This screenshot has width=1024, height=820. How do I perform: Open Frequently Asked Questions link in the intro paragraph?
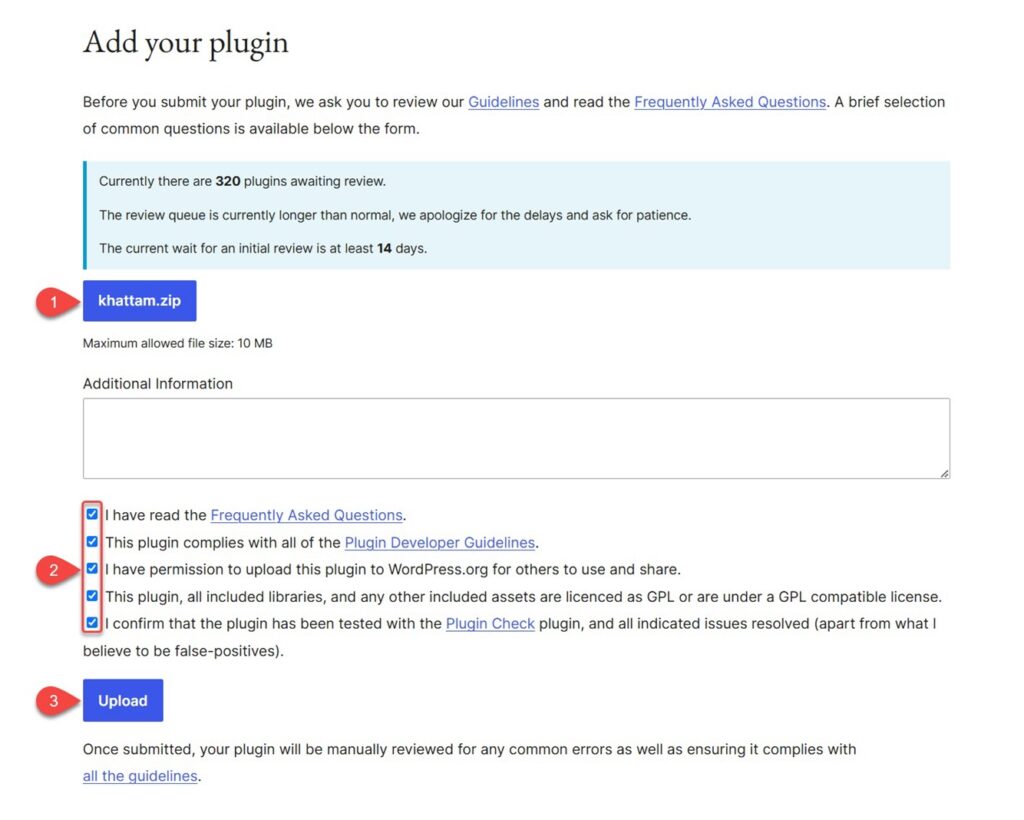pos(730,102)
